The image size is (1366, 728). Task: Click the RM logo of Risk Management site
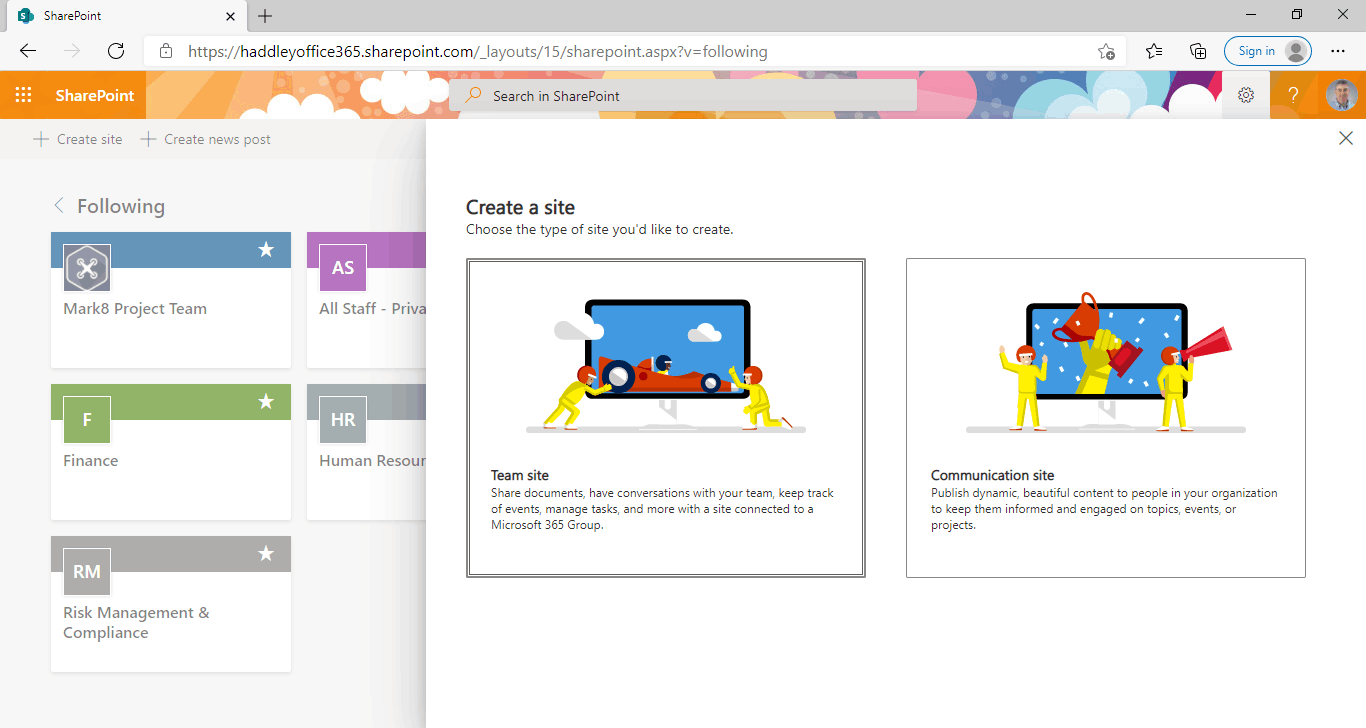(x=87, y=572)
